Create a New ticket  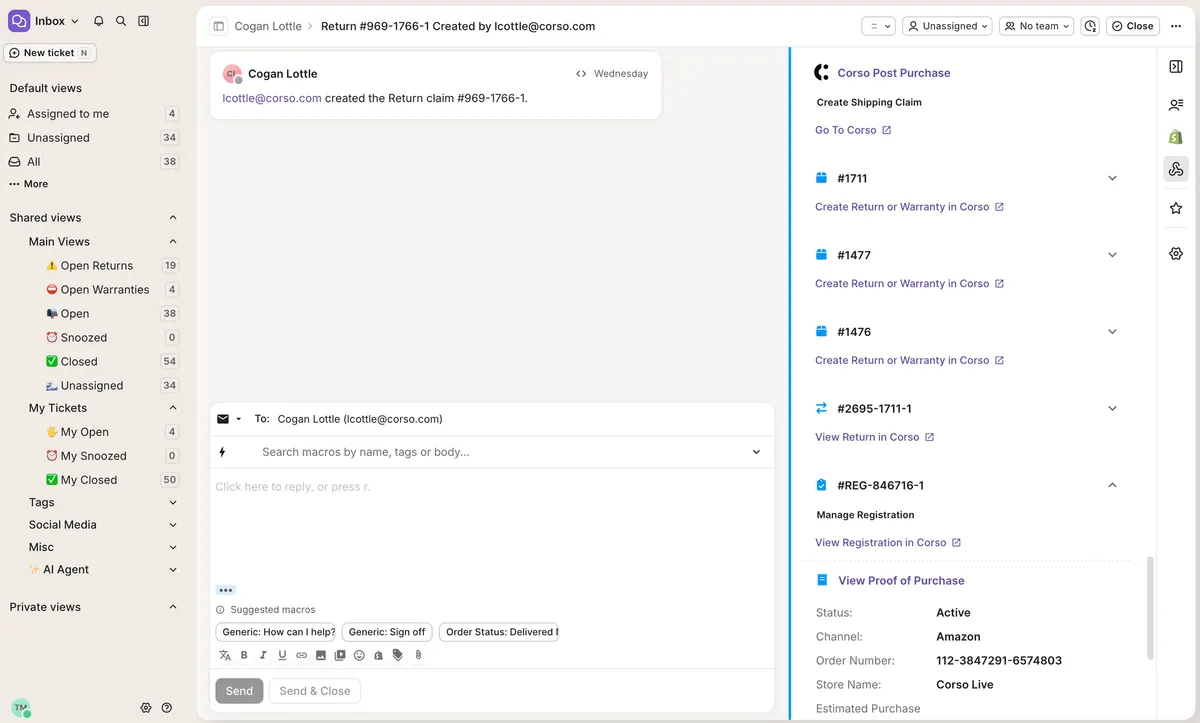[50, 53]
